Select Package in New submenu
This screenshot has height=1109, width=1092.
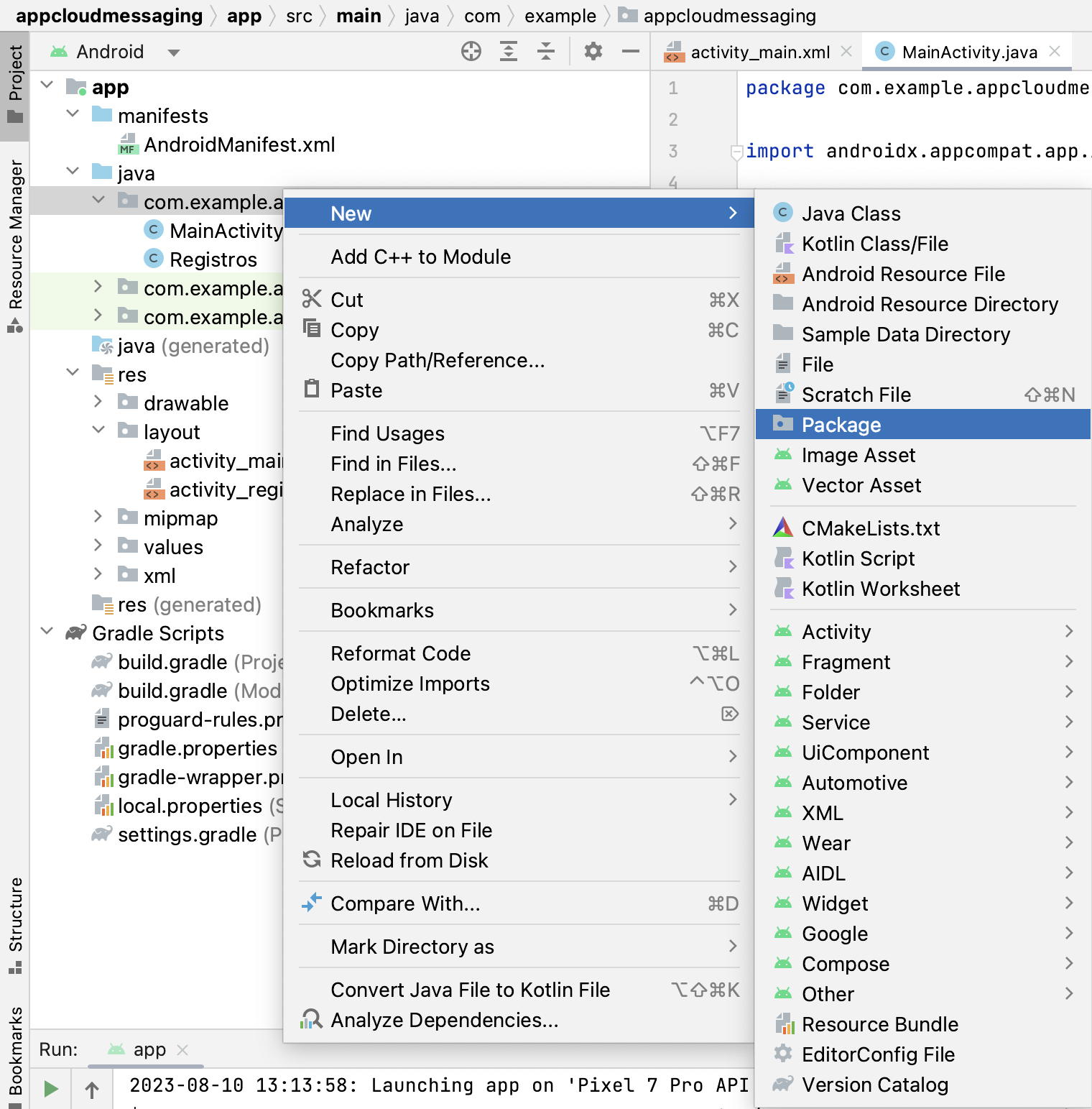(923, 425)
